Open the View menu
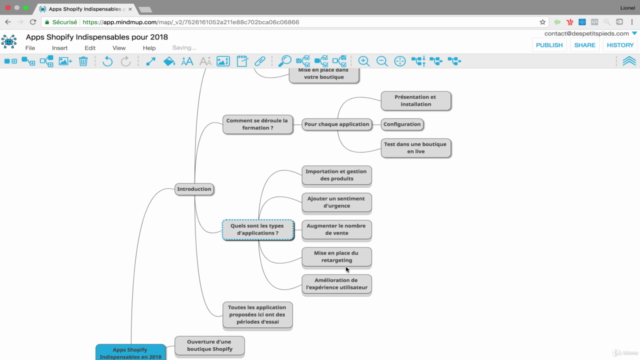 click(119, 48)
